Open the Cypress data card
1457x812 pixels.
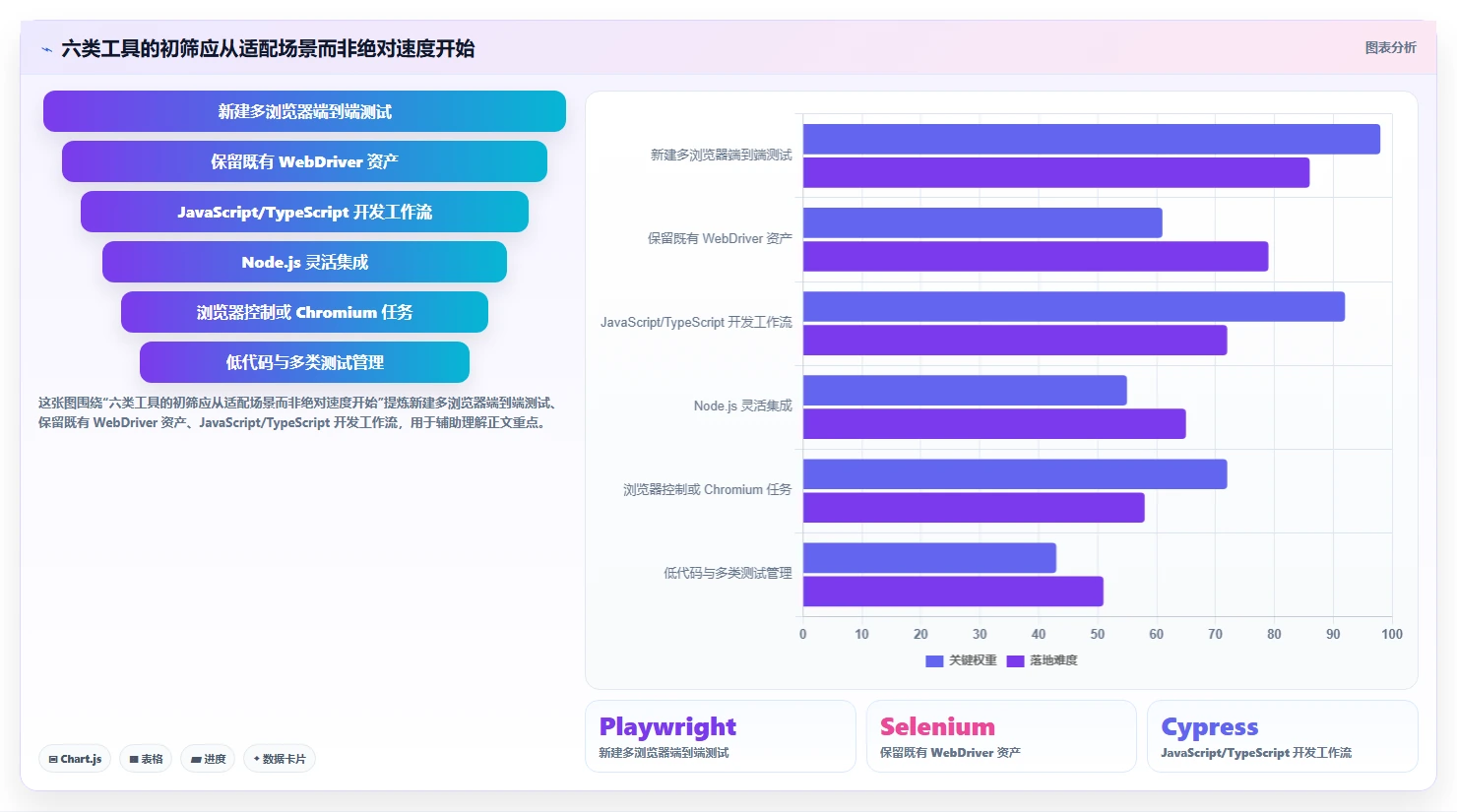point(1283,736)
